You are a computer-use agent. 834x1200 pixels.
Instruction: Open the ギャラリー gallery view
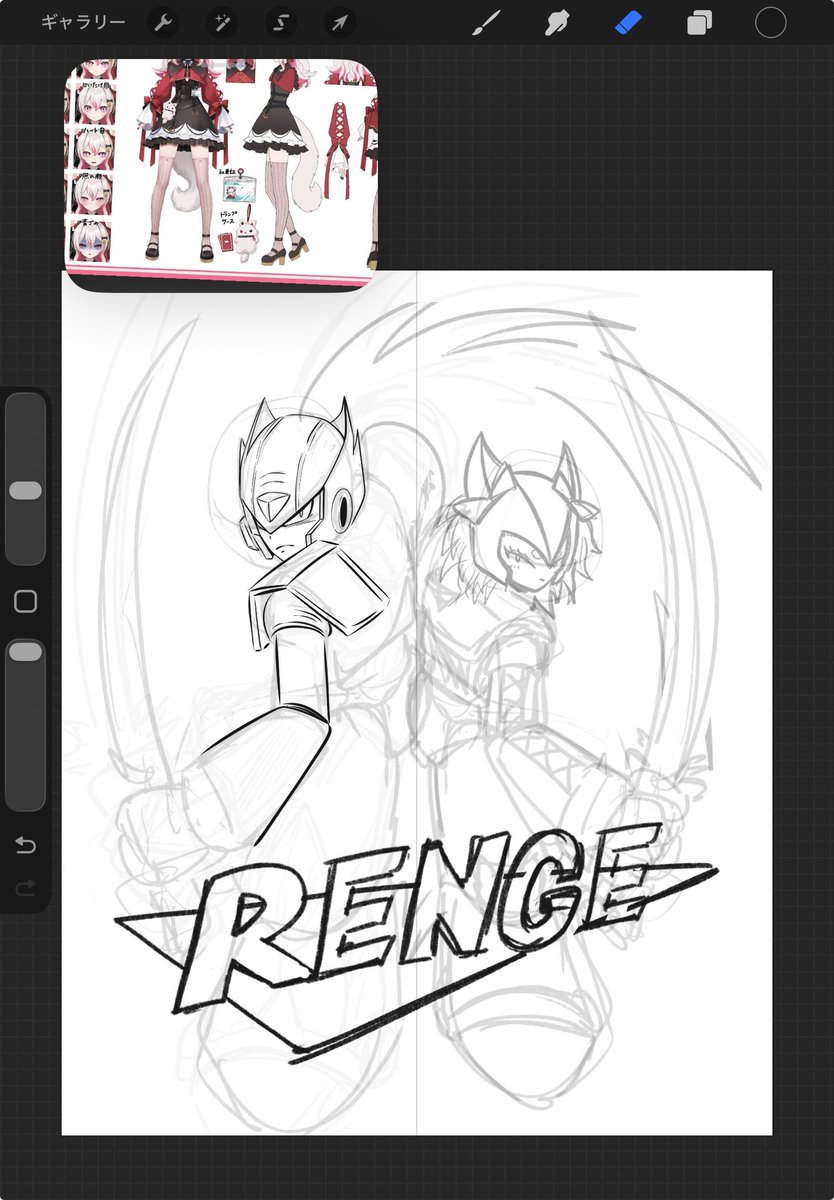click(83, 22)
